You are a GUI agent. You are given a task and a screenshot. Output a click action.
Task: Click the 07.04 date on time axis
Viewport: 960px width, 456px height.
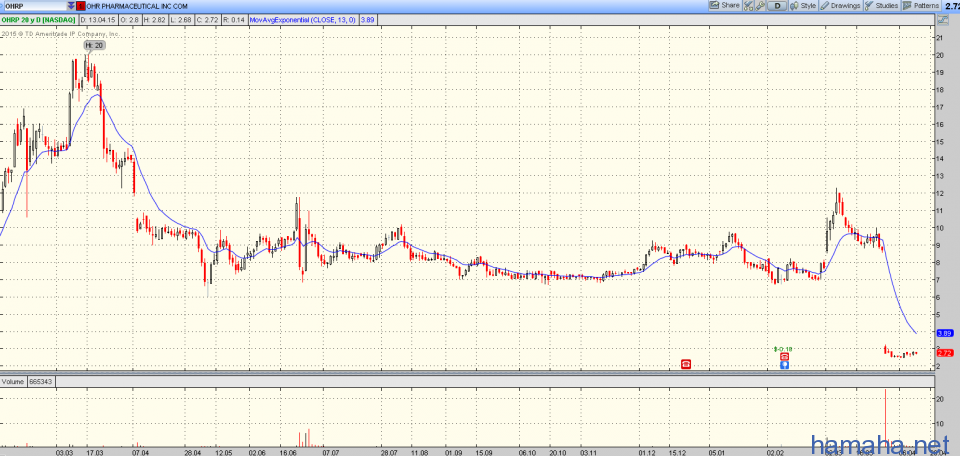[140, 452]
